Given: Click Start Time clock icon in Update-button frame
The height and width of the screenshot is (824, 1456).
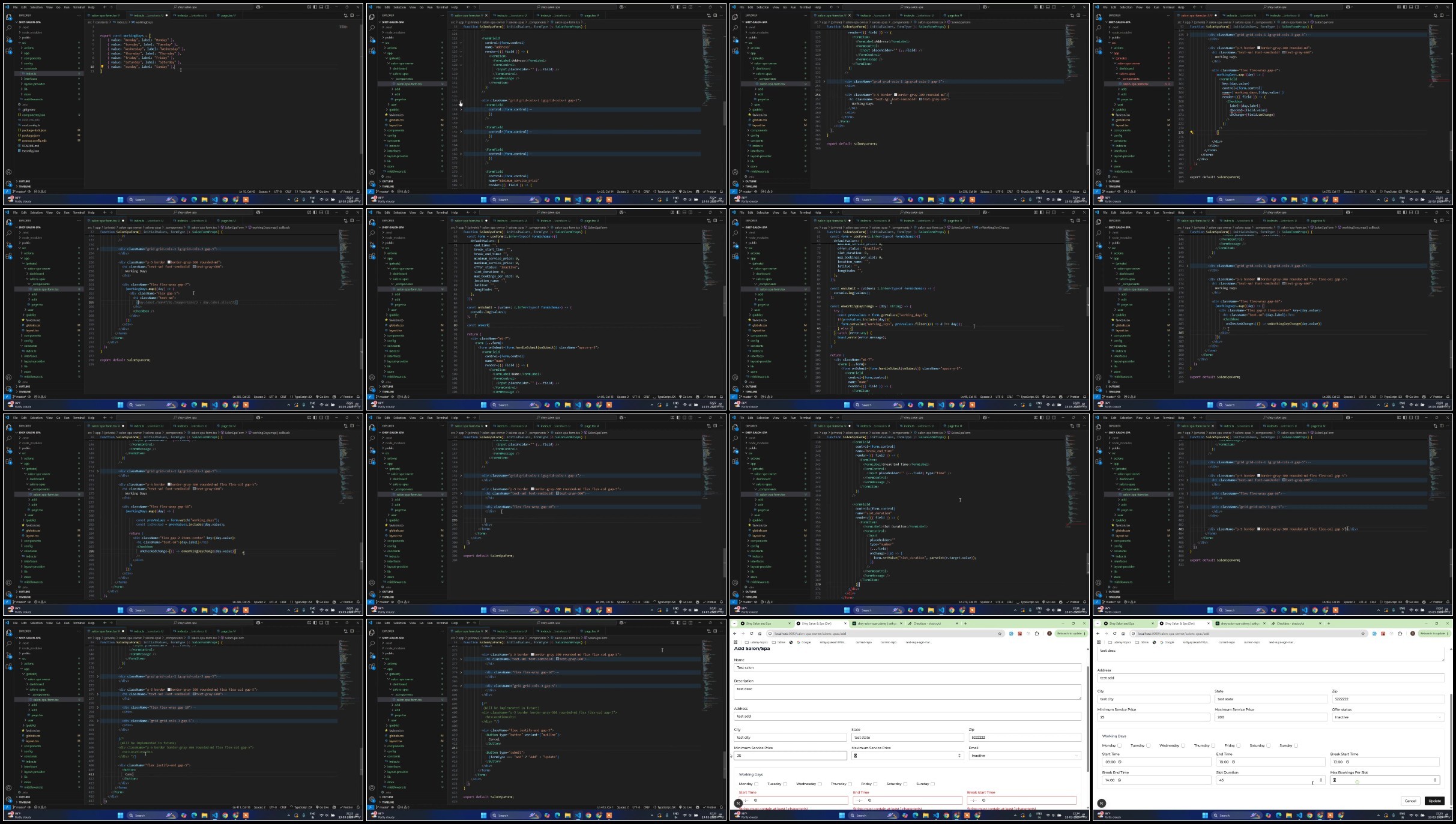Looking at the screenshot, I should tap(1120, 762).
